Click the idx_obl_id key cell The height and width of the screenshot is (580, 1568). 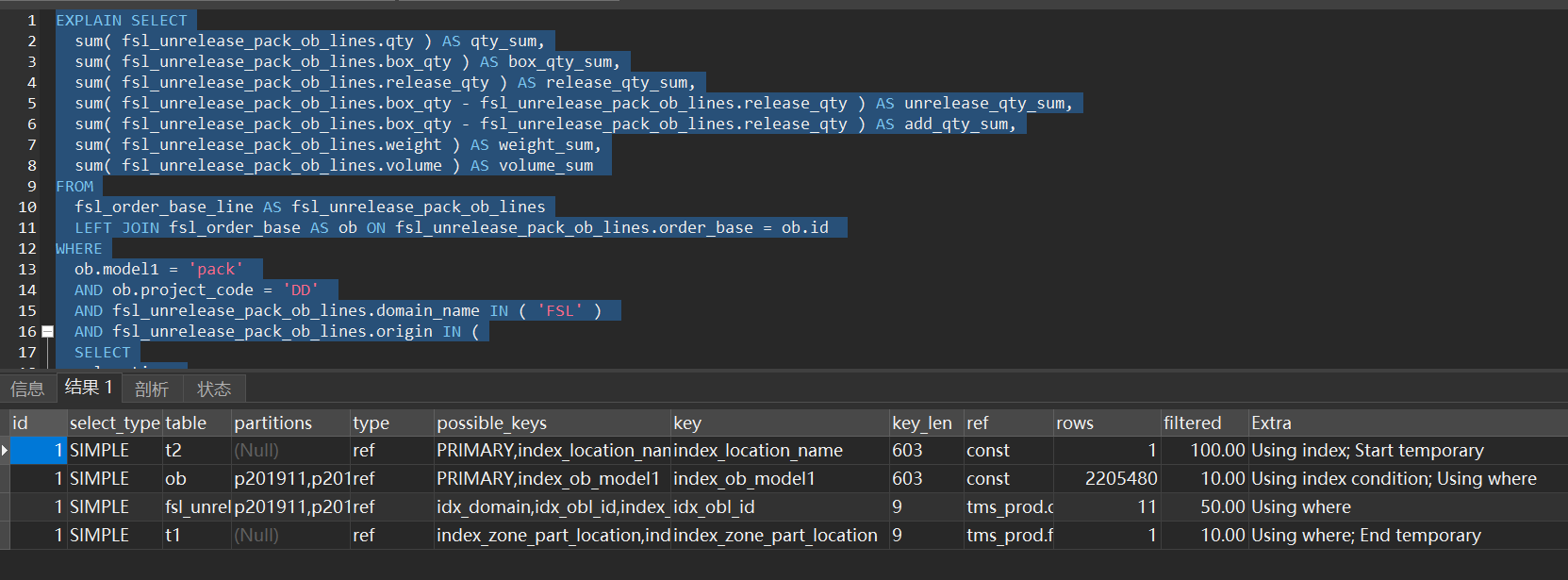pos(780,507)
